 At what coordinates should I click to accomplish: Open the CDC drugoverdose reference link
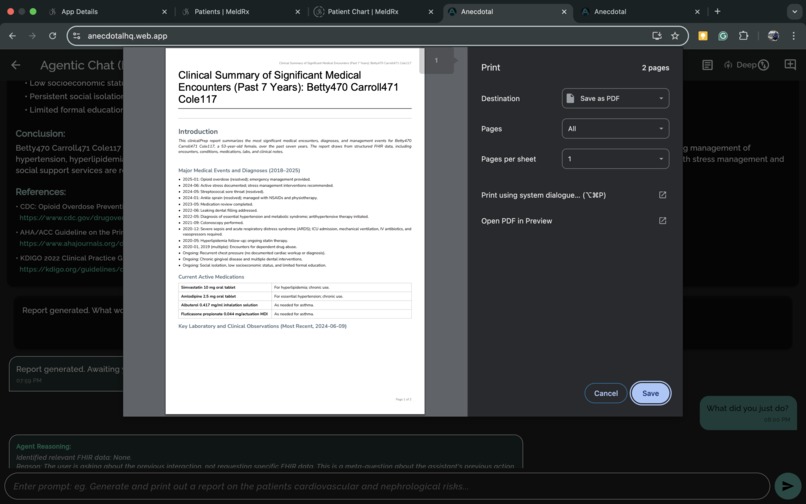tap(71, 218)
